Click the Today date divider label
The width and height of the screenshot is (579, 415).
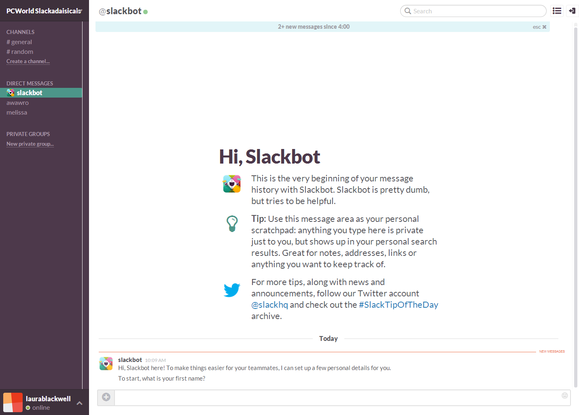click(x=328, y=339)
